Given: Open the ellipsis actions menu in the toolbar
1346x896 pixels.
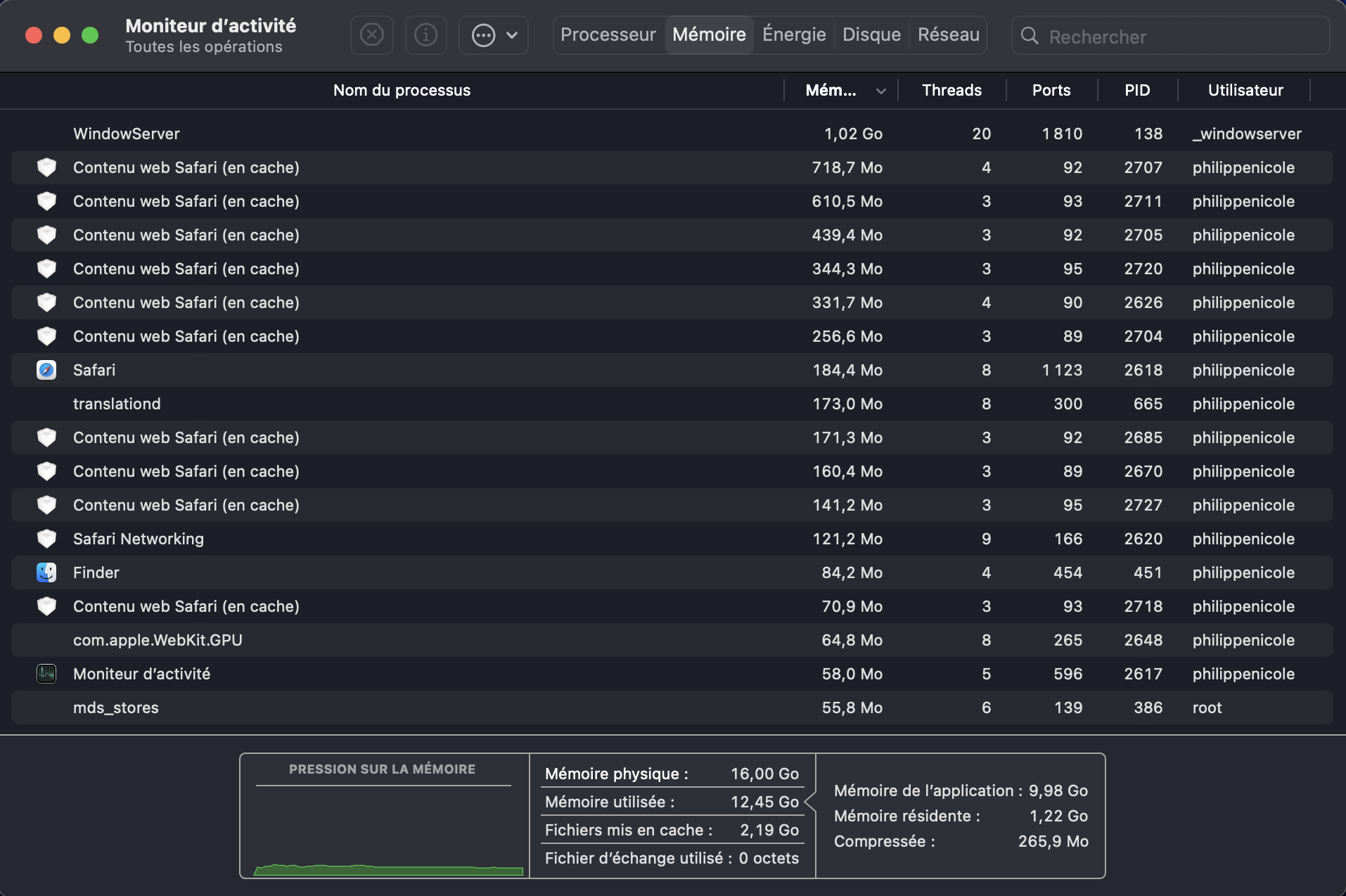Looking at the screenshot, I should point(494,34).
